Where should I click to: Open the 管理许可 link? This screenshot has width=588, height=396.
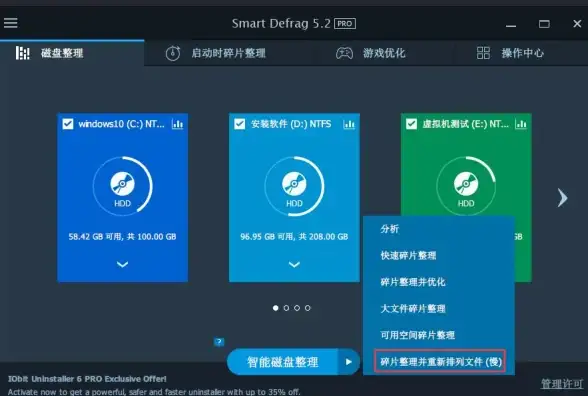[x=562, y=384]
